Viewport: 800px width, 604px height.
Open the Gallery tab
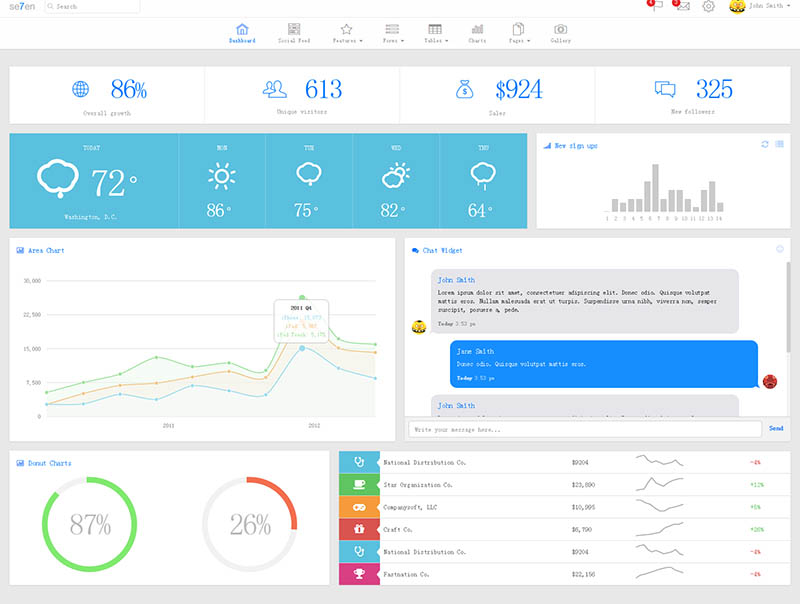(561, 34)
